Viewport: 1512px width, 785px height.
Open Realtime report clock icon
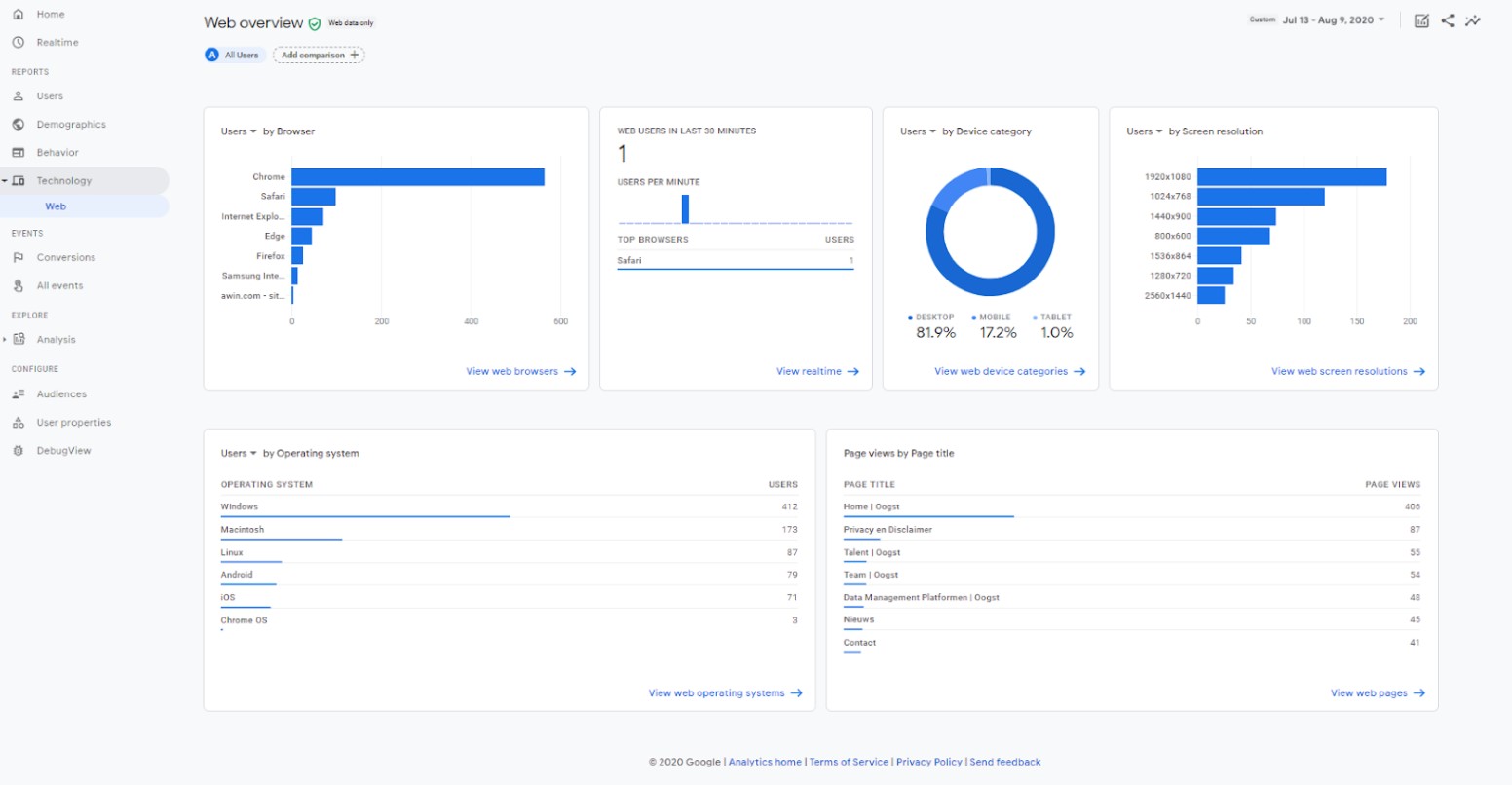tap(18, 43)
